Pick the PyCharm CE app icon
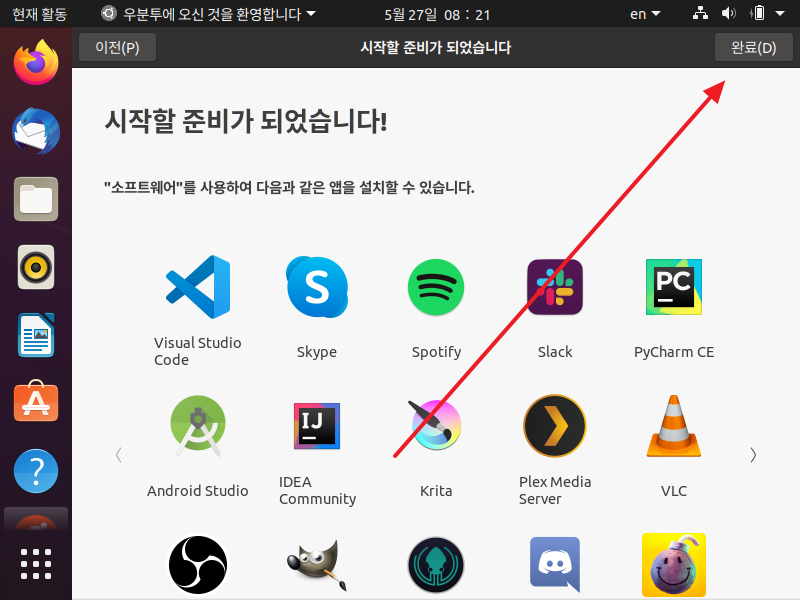Screen dimensions: 800x600 [x=673, y=287]
